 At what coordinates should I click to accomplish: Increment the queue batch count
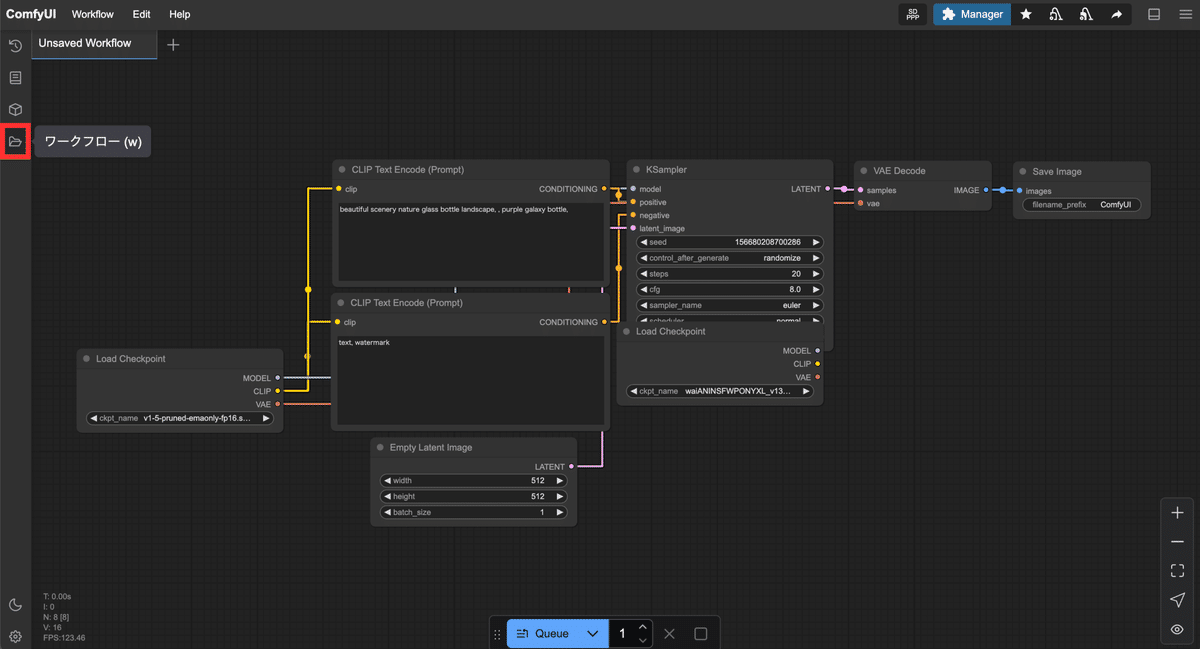(x=642, y=627)
